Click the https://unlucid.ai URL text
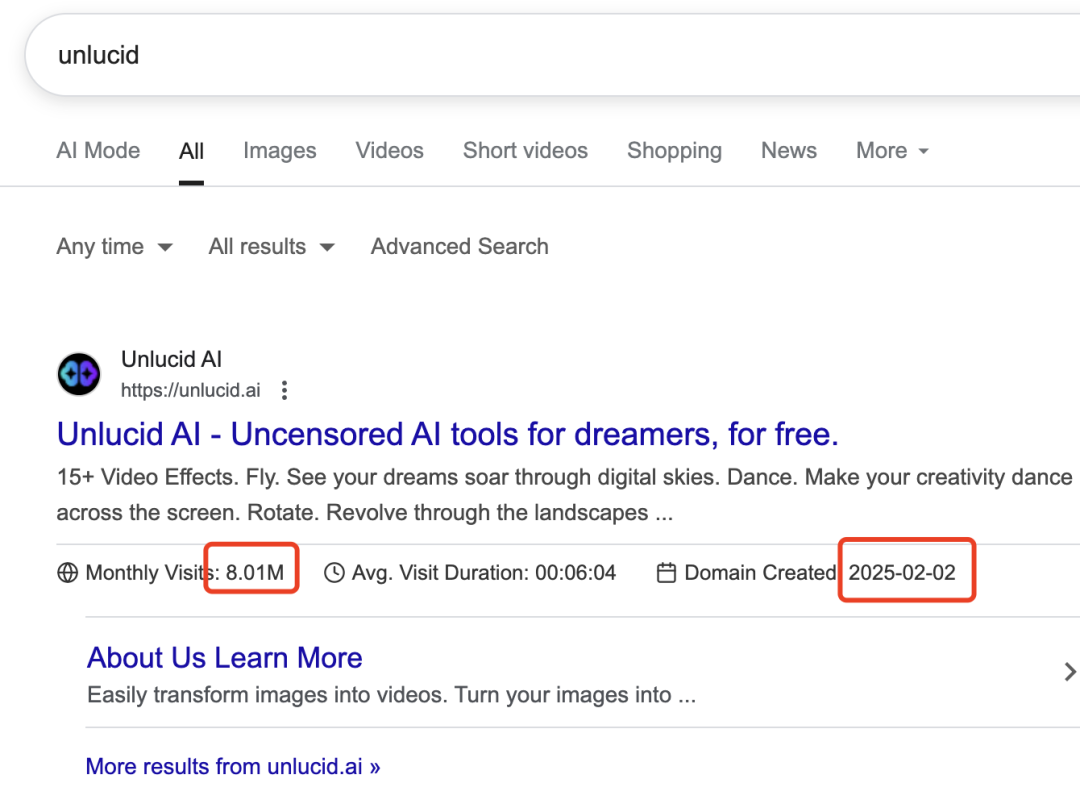1080x808 pixels. click(191, 391)
